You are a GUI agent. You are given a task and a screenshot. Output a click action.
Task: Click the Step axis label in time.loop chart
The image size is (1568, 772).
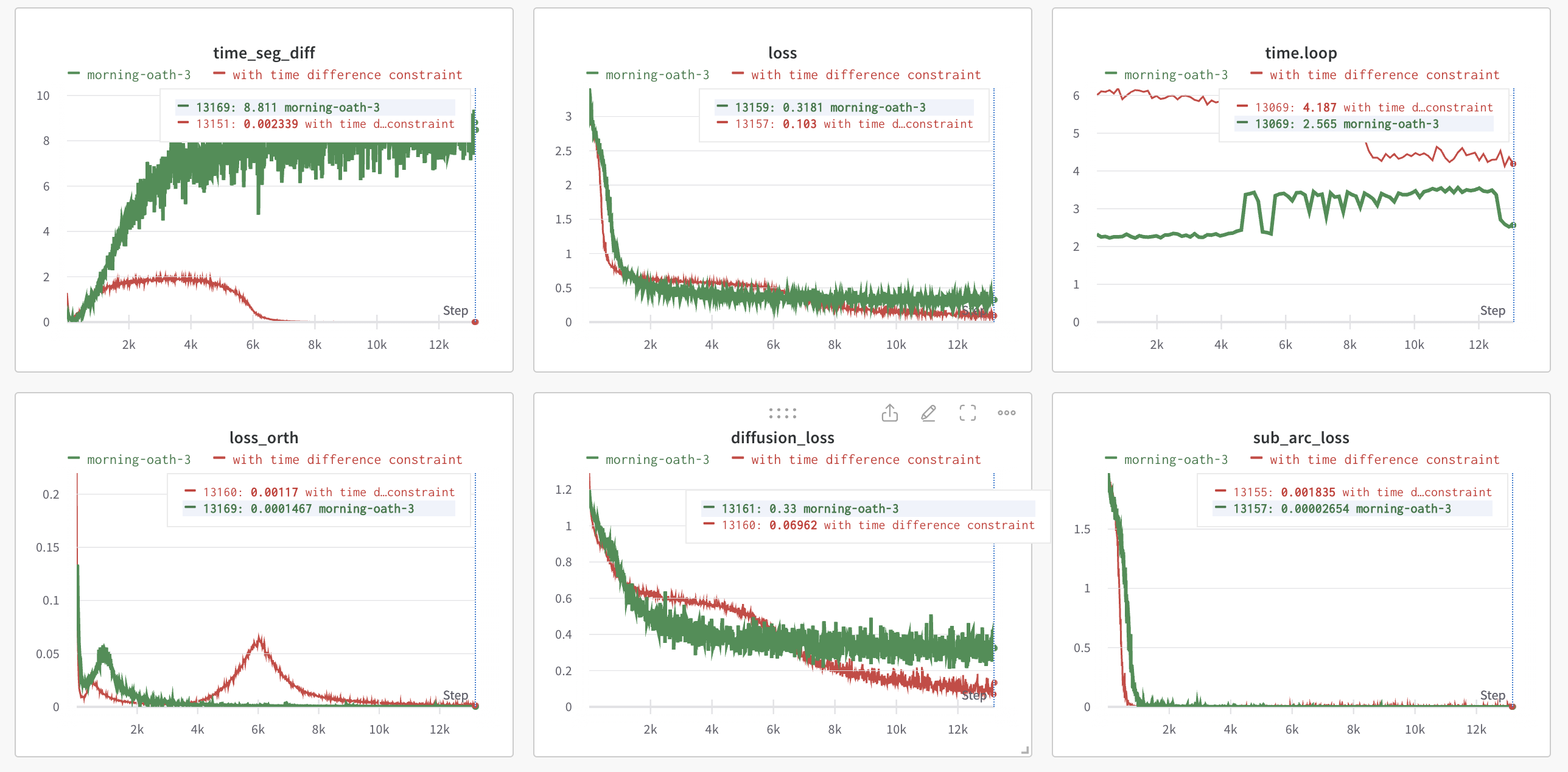coord(1493,311)
